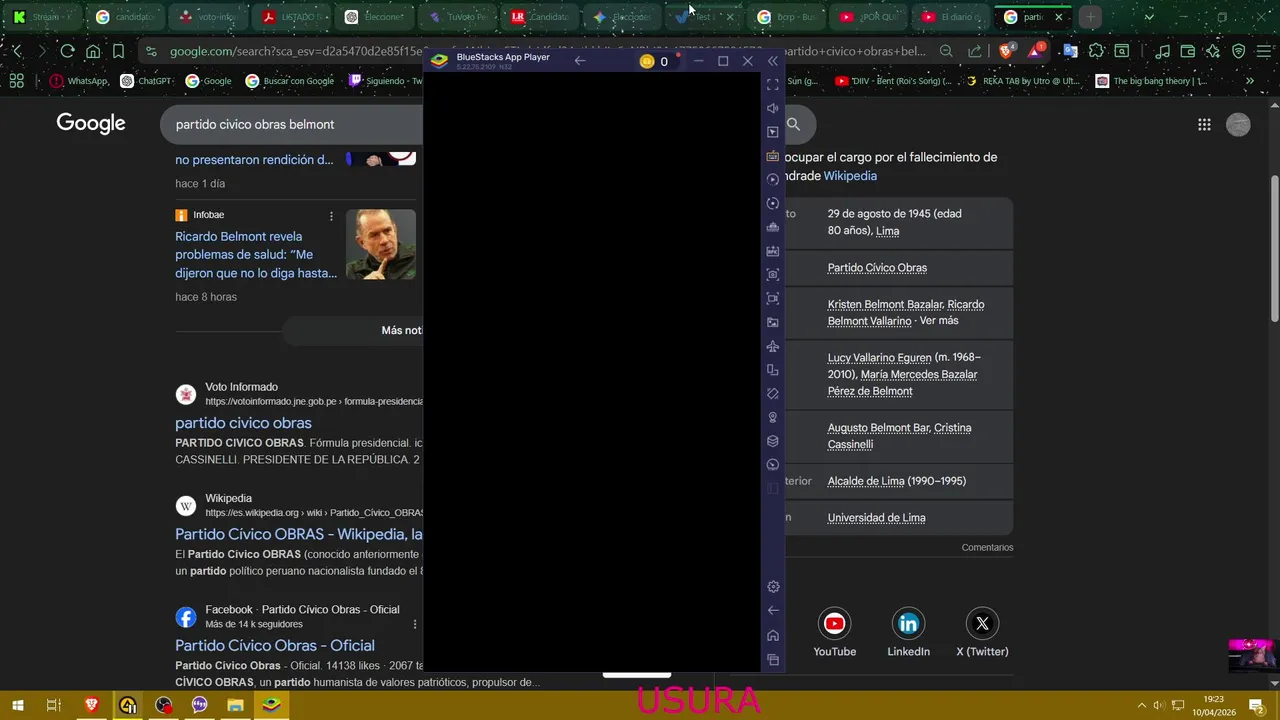Click the BlueStacks location pin icon
This screenshot has width=1280, height=720.
point(772,417)
